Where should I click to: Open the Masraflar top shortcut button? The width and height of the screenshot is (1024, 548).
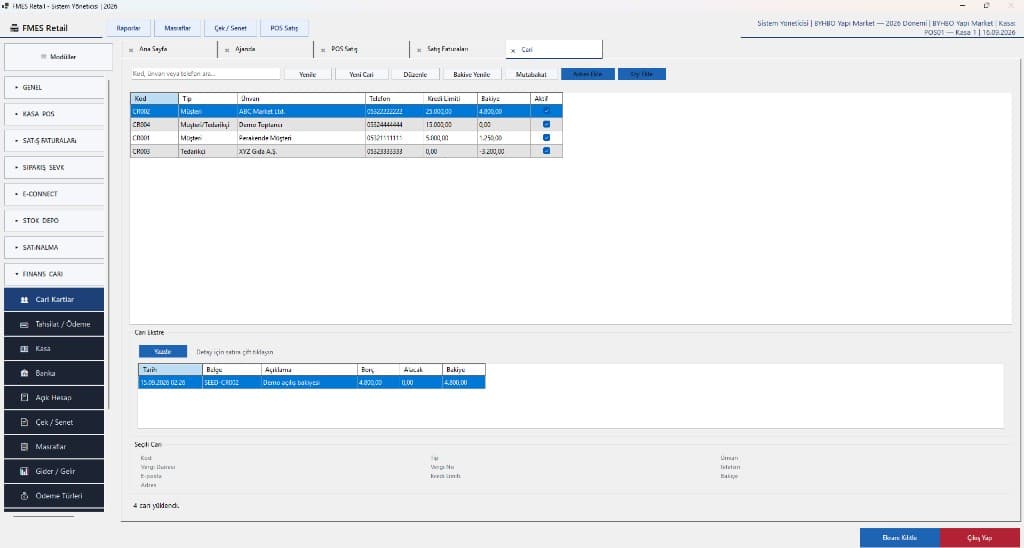pyautogui.click(x=177, y=28)
